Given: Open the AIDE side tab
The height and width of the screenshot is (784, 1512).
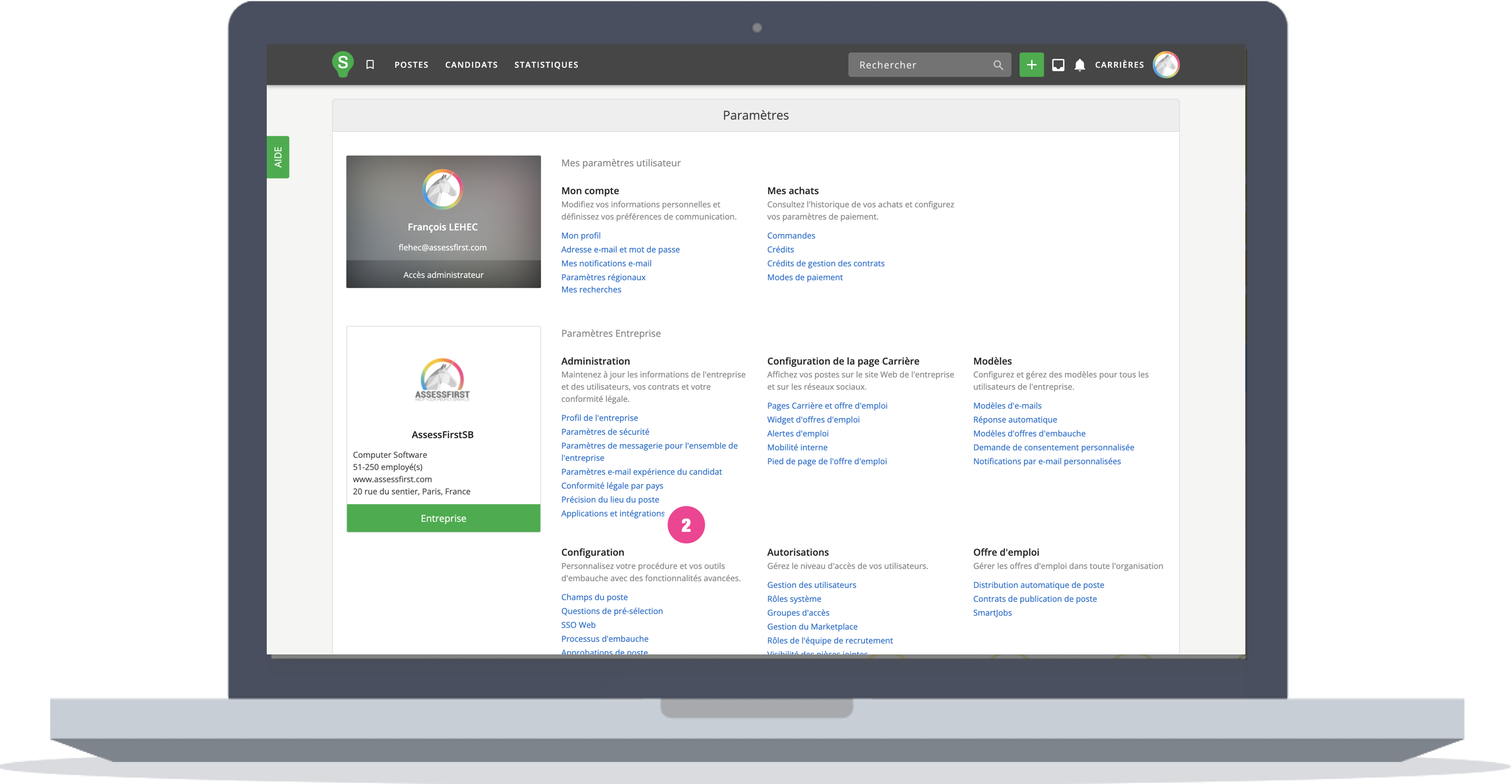Looking at the screenshot, I should (x=278, y=157).
